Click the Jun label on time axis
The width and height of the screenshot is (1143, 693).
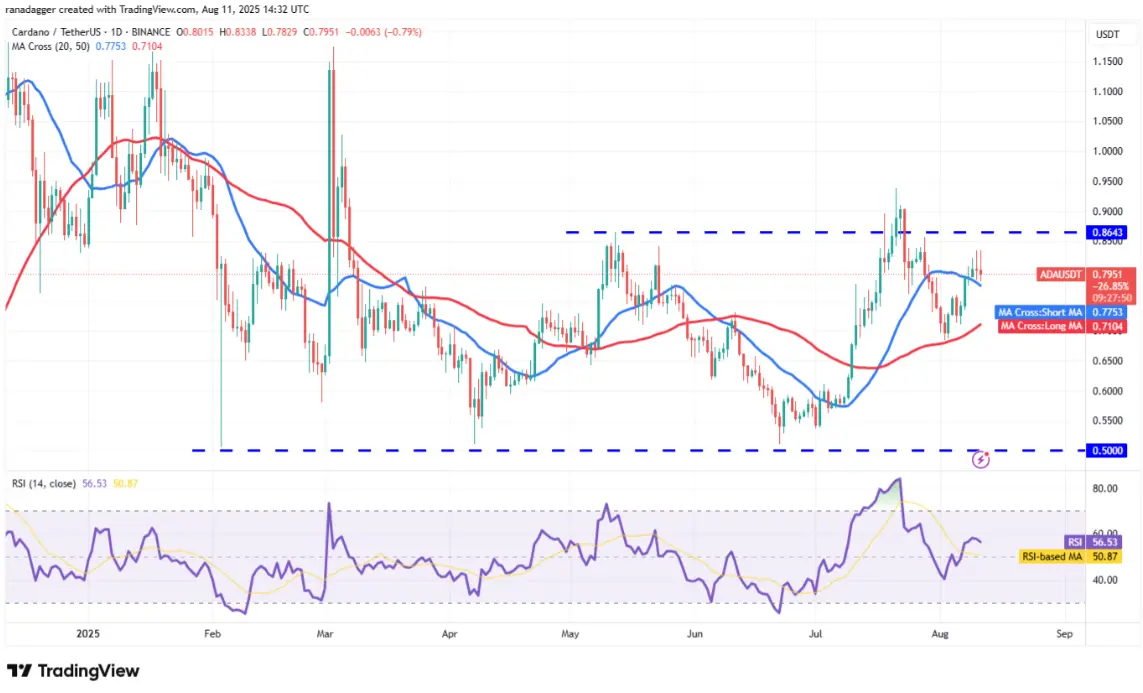pyautogui.click(x=695, y=633)
